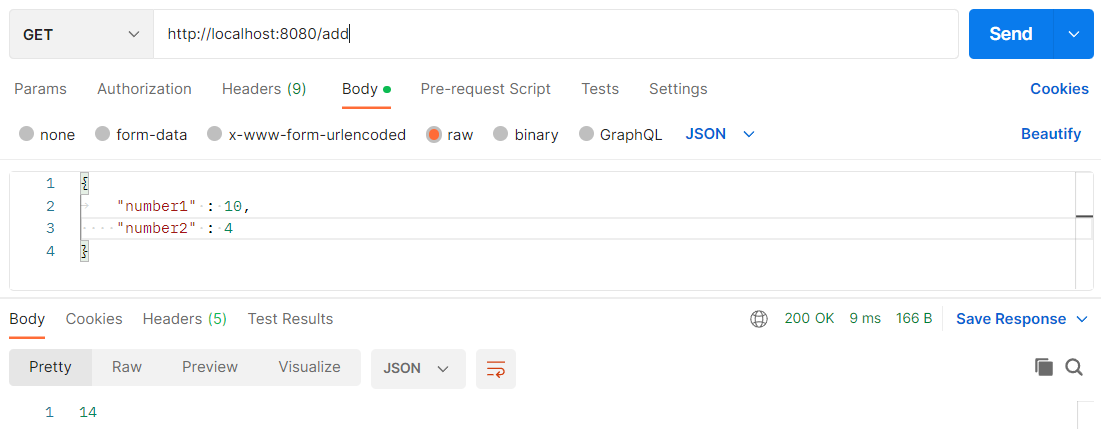
Task: Open the response JSON format dropdown
Action: [418, 369]
